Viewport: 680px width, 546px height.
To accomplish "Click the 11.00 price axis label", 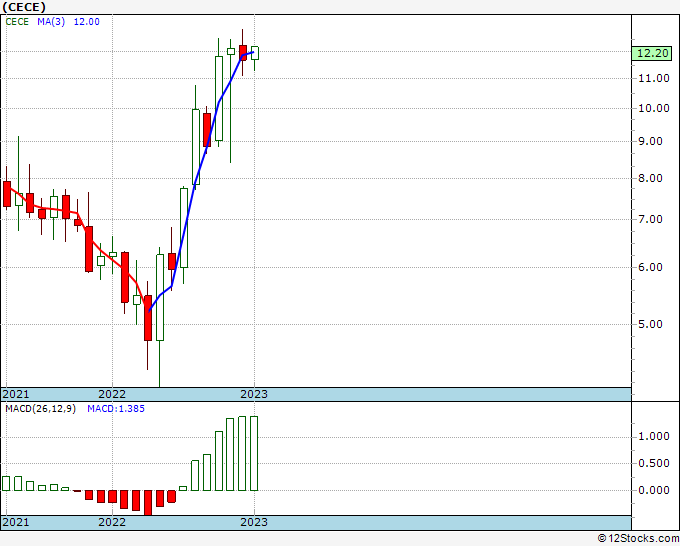I will (x=654, y=78).
